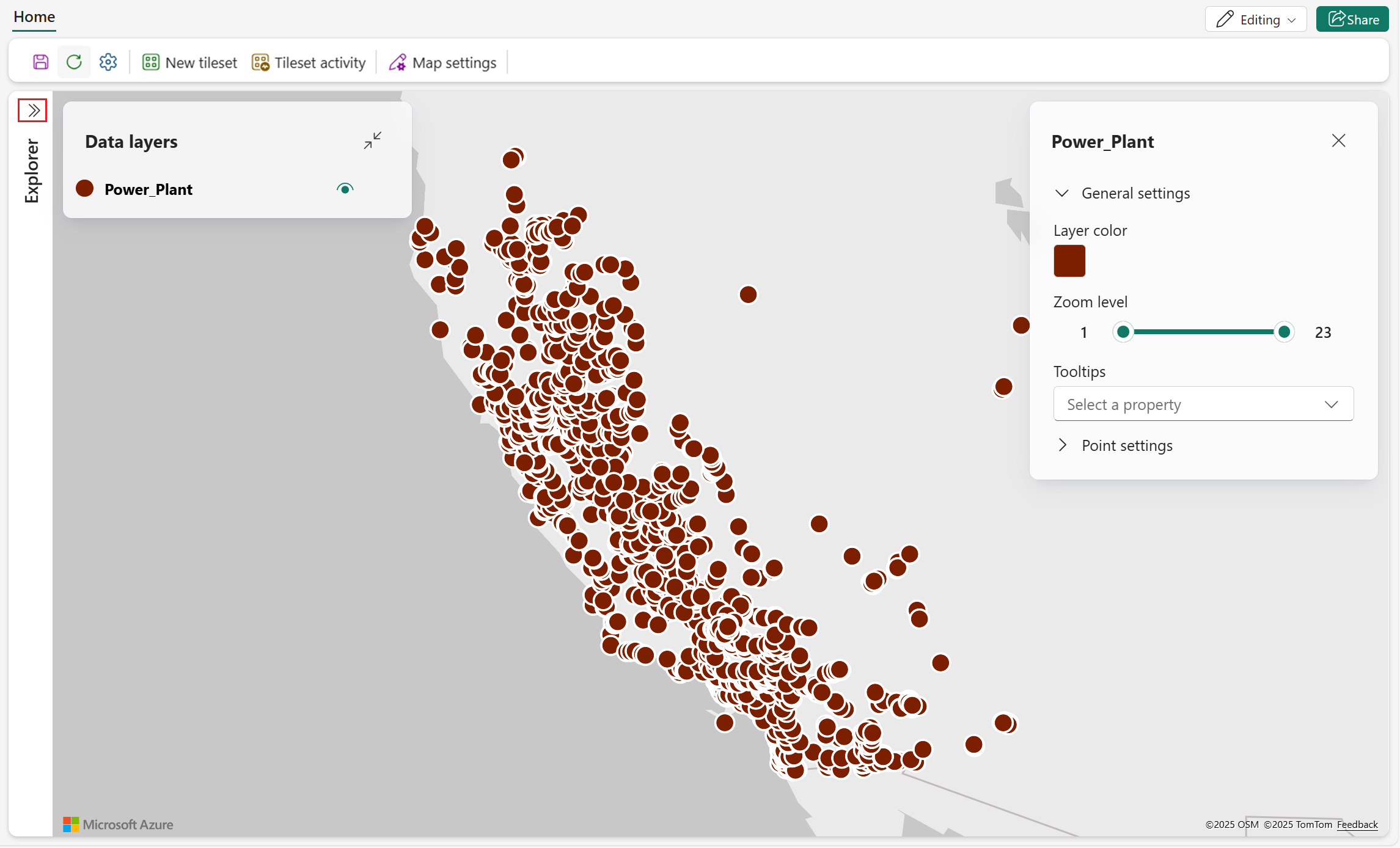The height and width of the screenshot is (848, 1400).
Task: Open Tileset activity
Action: (x=309, y=62)
